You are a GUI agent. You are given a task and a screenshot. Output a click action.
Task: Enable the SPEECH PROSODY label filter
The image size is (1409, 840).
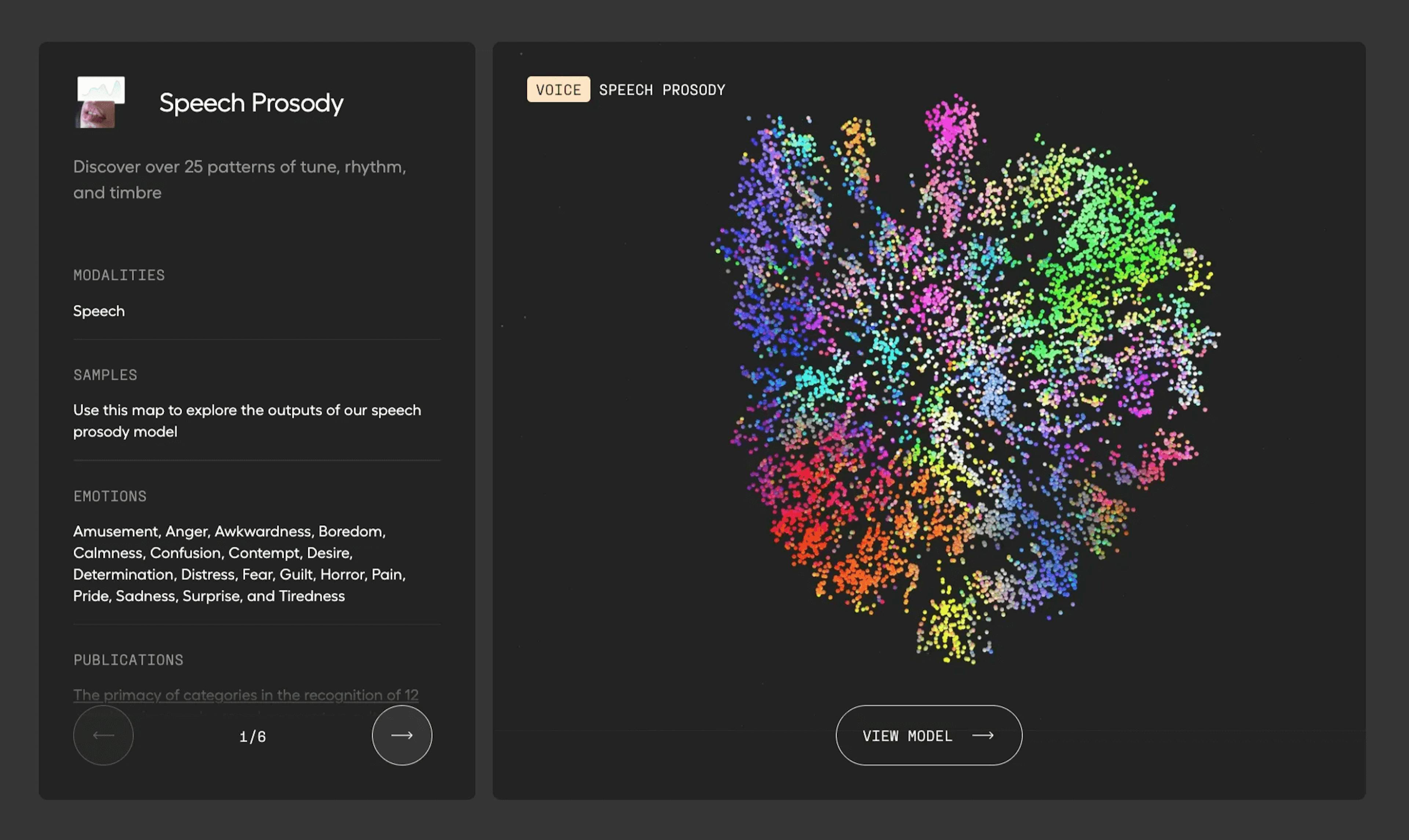662,89
